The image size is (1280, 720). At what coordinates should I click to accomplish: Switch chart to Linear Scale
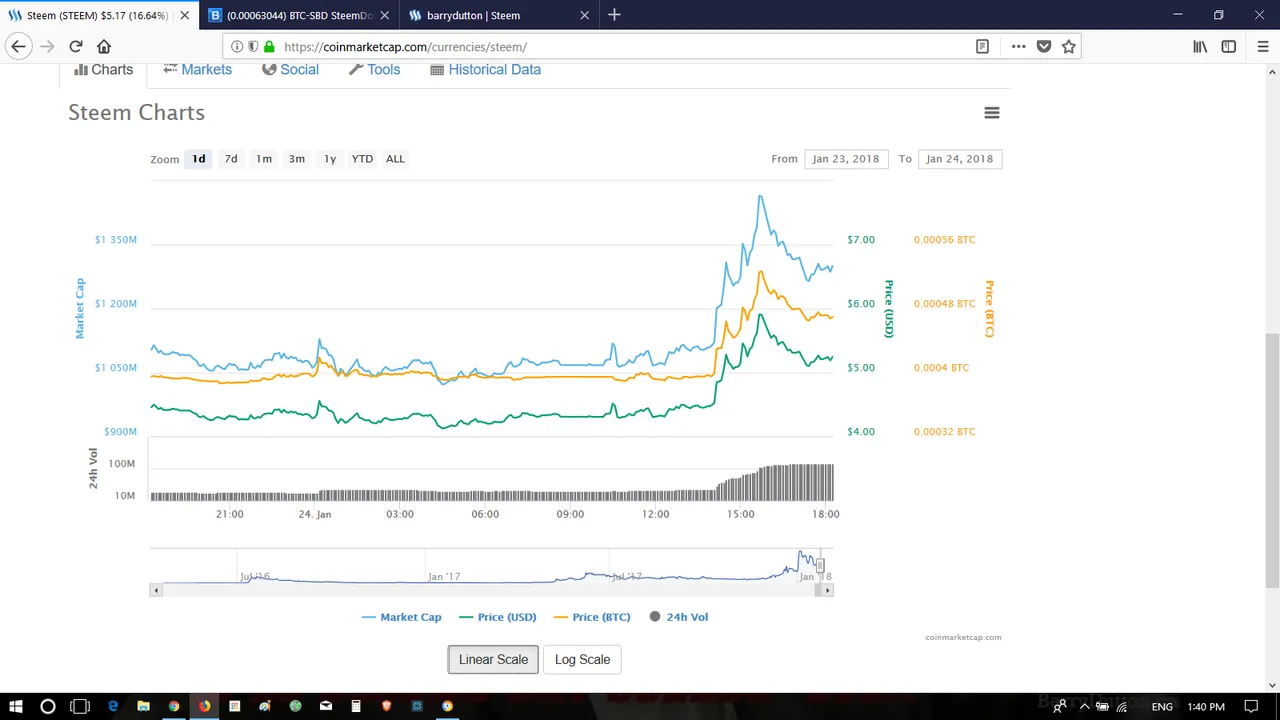pyautogui.click(x=493, y=660)
